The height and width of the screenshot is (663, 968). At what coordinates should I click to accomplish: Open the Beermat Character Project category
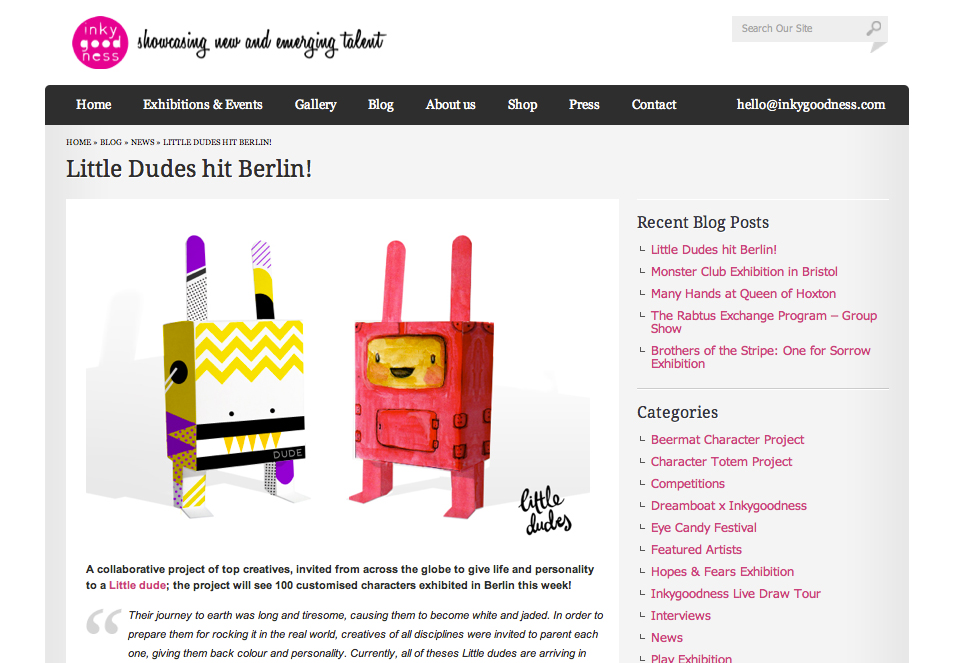pos(727,440)
